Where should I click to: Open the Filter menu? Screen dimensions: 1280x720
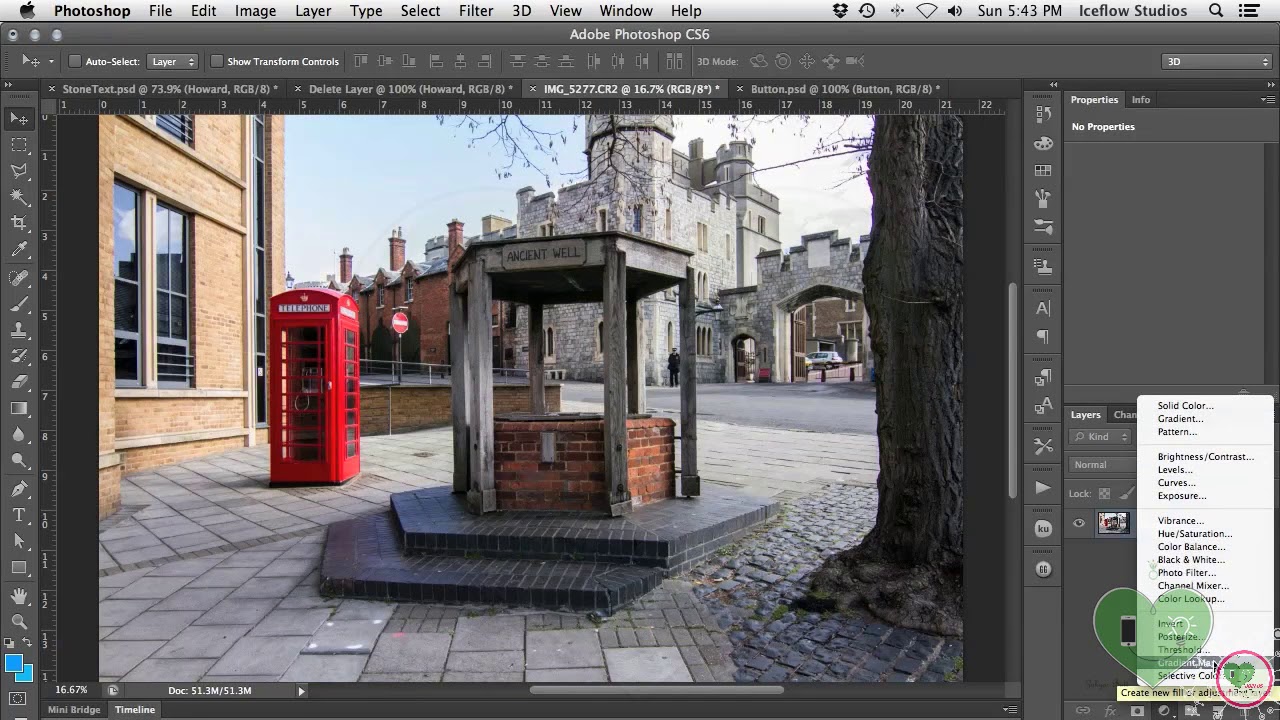point(476,11)
